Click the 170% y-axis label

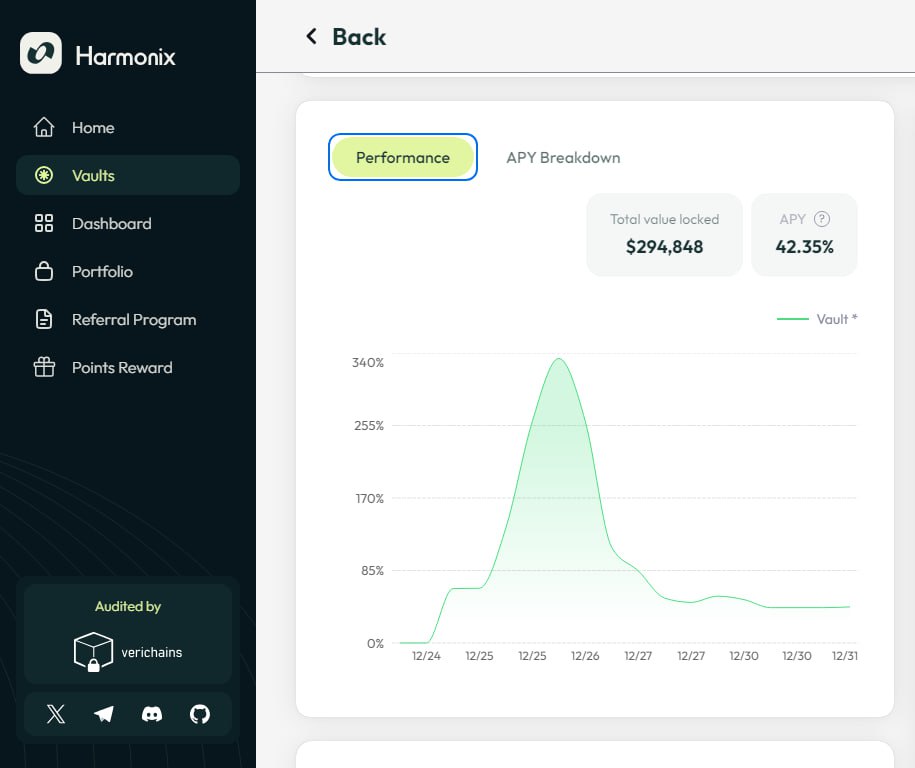369,498
